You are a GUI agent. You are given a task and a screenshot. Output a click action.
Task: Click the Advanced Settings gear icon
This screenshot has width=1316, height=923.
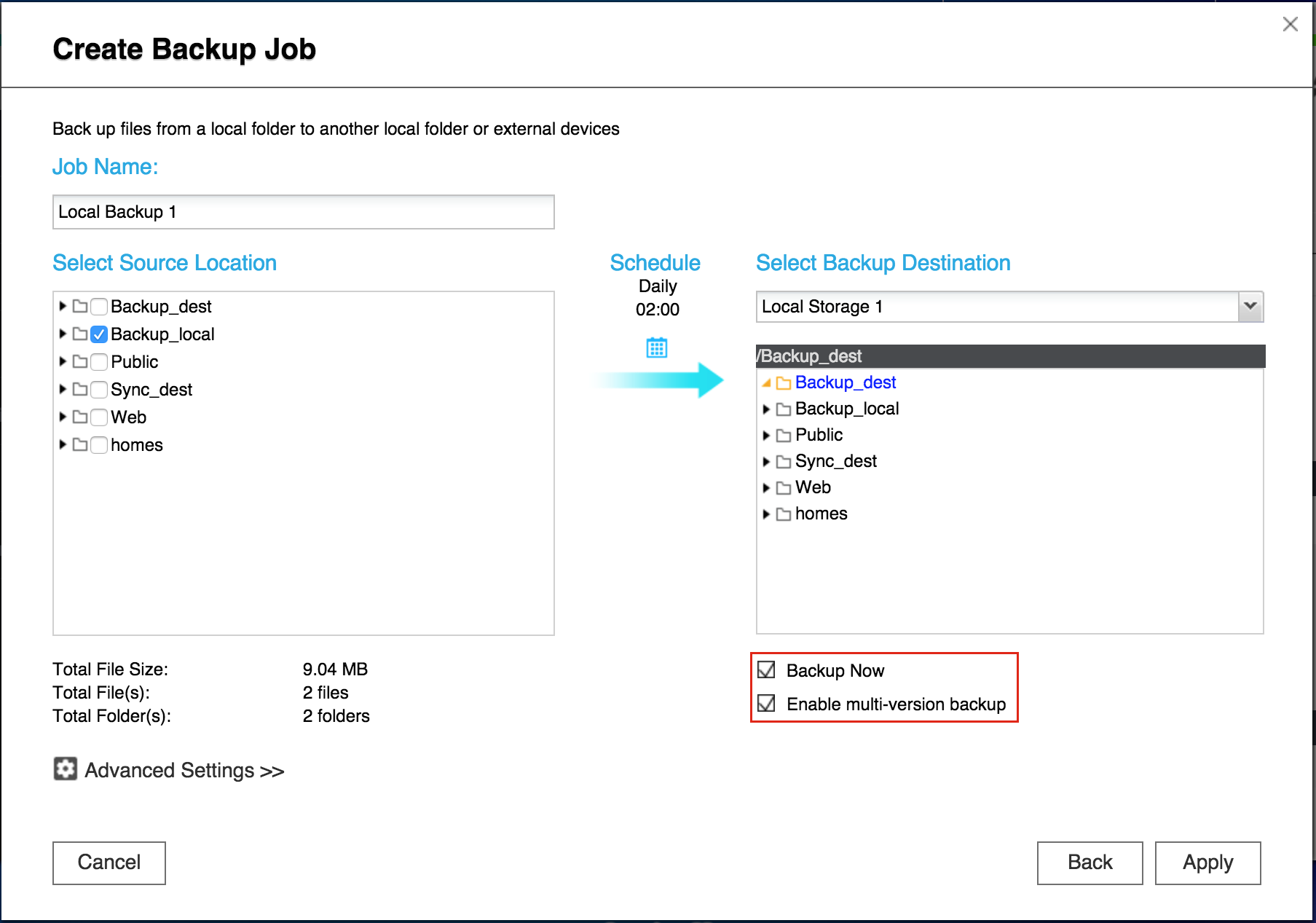pos(65,769)
